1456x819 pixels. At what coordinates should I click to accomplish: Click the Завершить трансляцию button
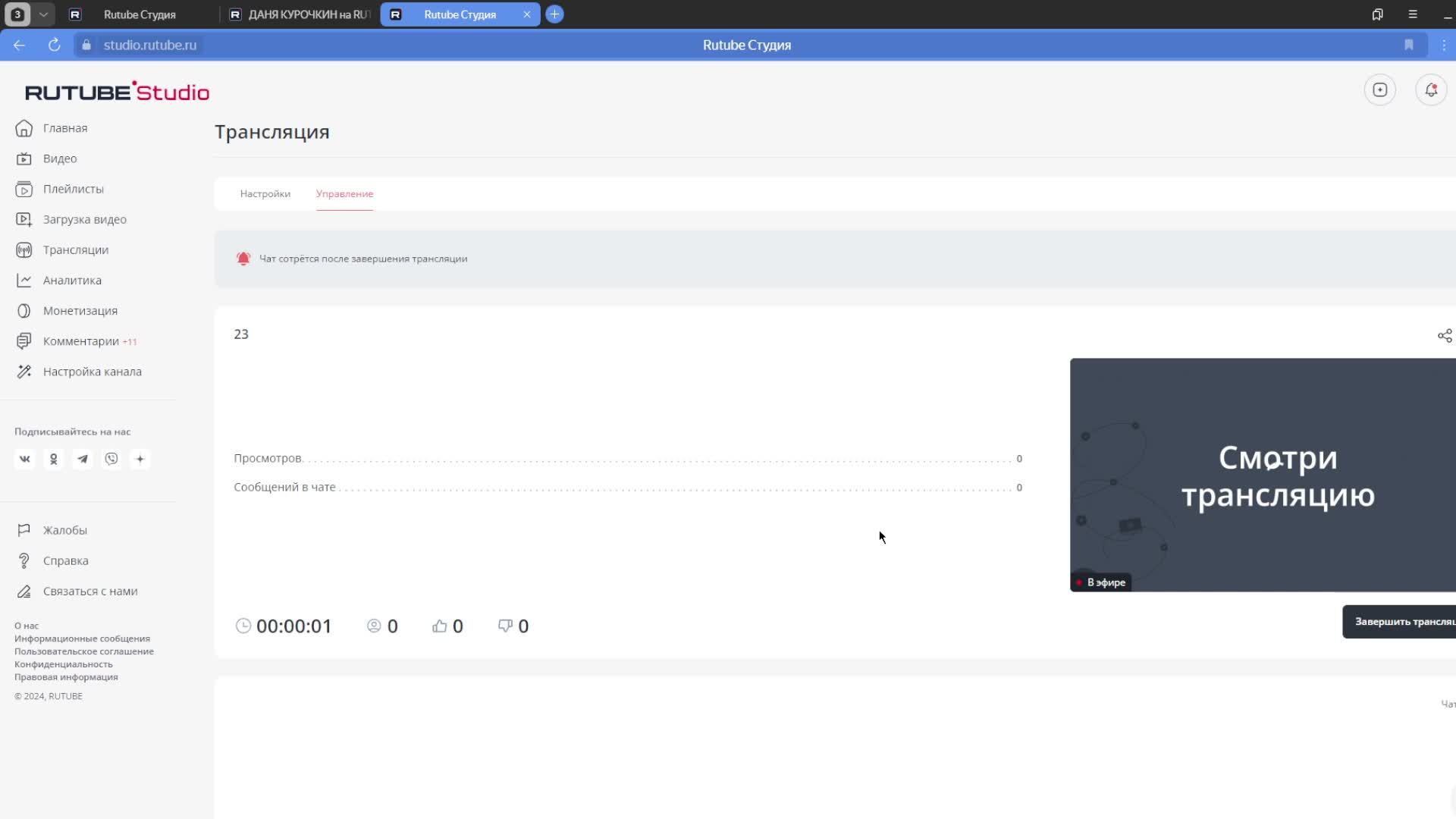(1403, 621)
